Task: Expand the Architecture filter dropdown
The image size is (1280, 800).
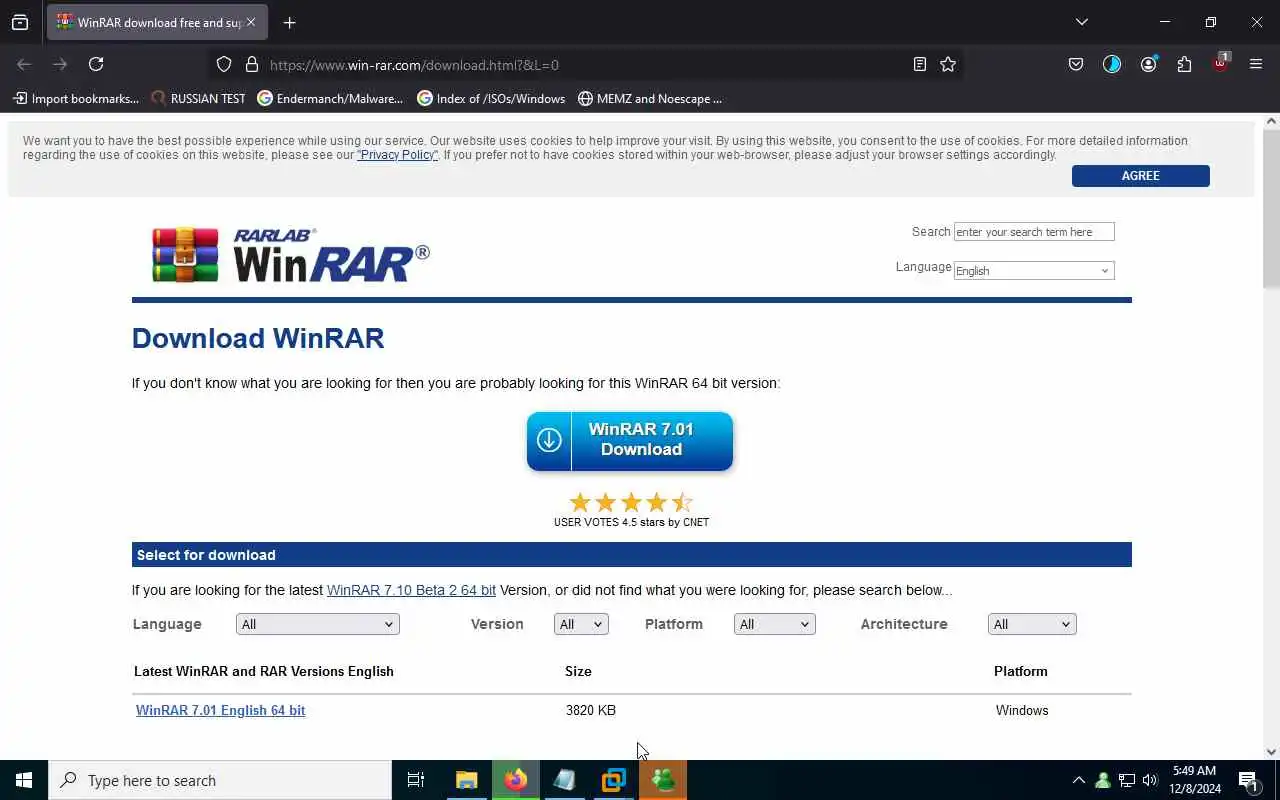Action: [x=1032, y=624]
